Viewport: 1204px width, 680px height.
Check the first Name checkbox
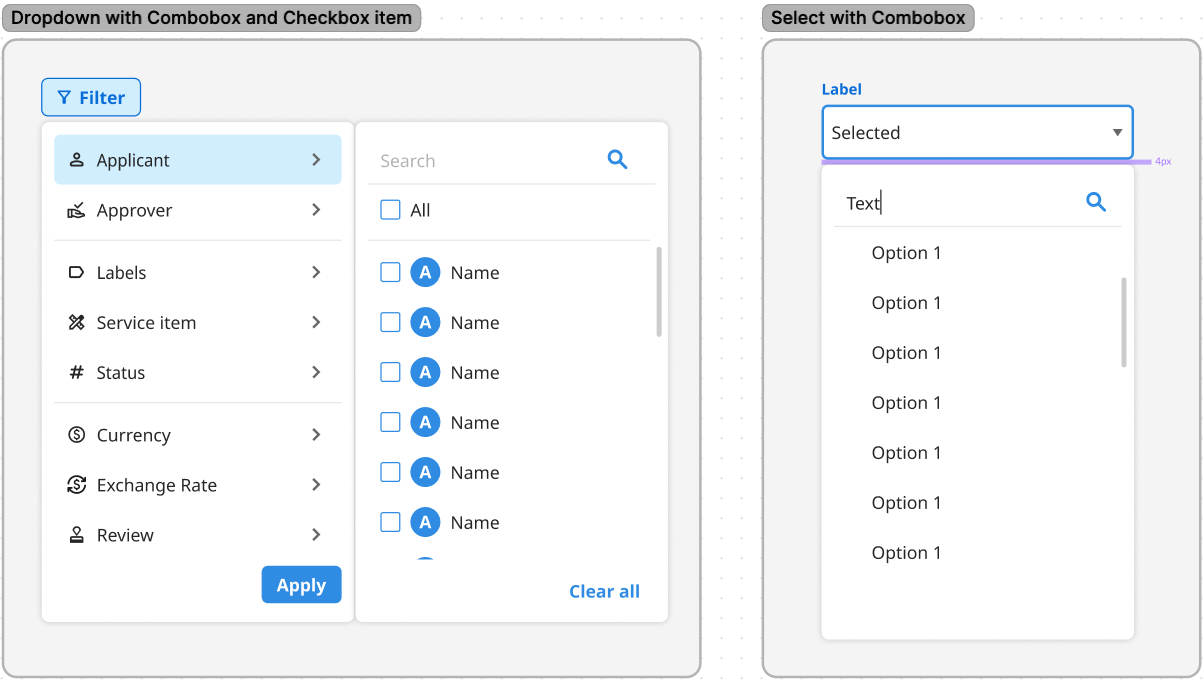(x=391, y=272)
